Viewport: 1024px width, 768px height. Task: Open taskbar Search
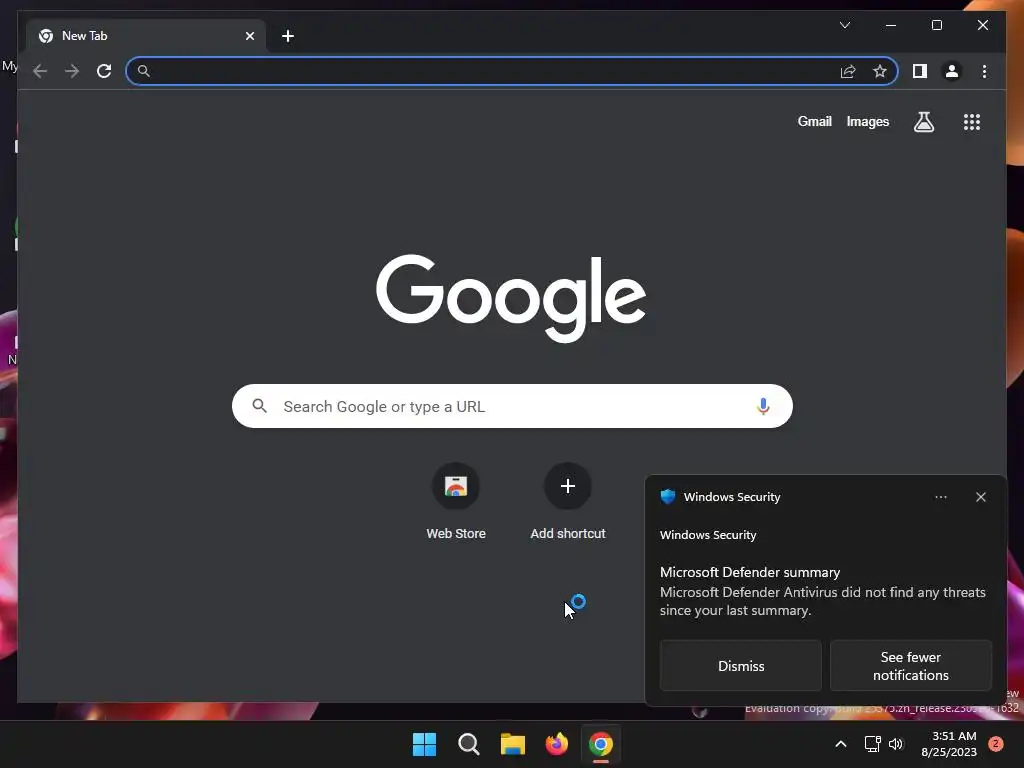[468, 744]
